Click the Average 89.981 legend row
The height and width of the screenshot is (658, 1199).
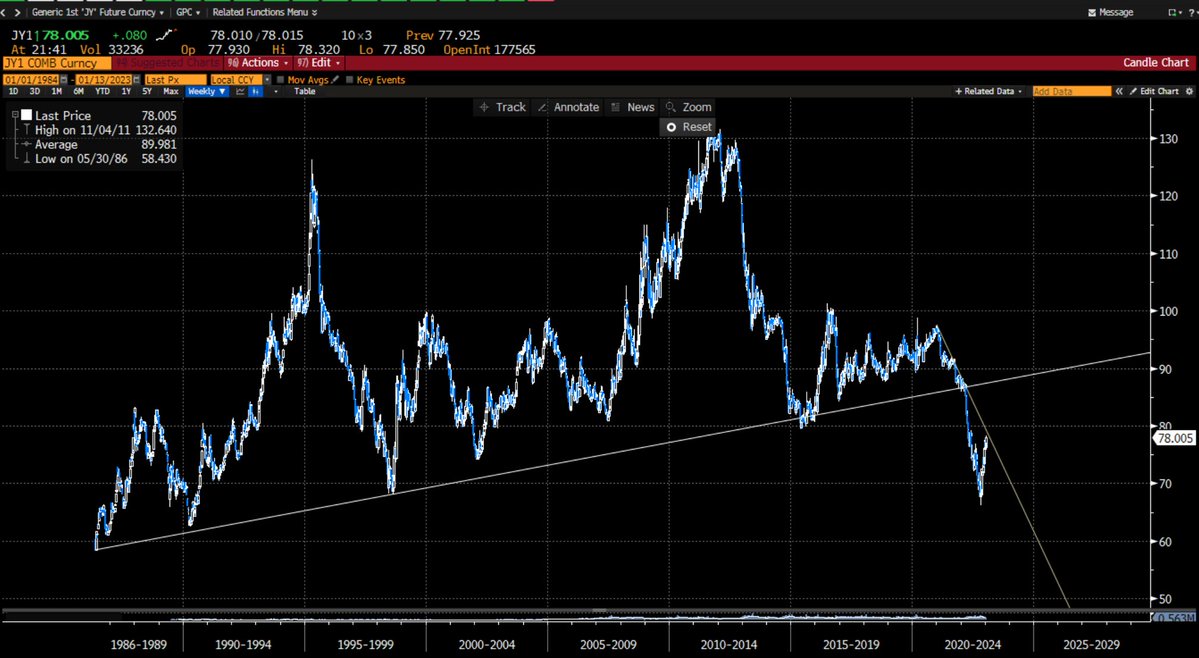tap(99, 144)
